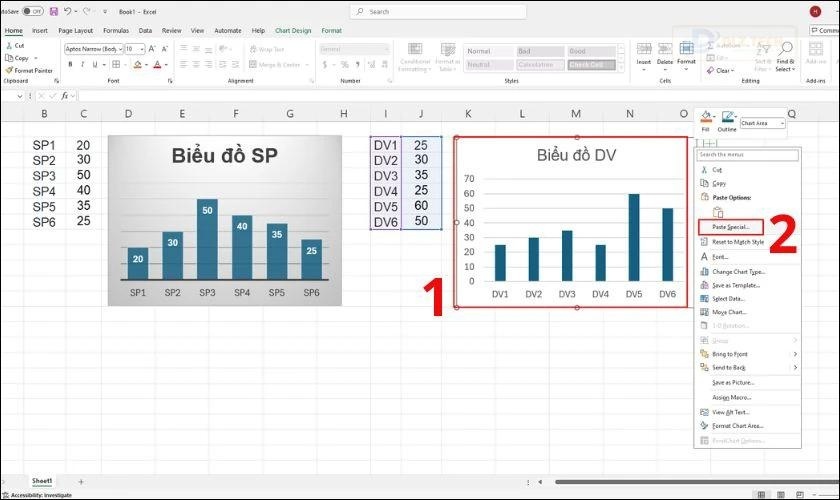Toggle the AutoSave switch
This screenshot has height=500, width=840.
[33, 11]
